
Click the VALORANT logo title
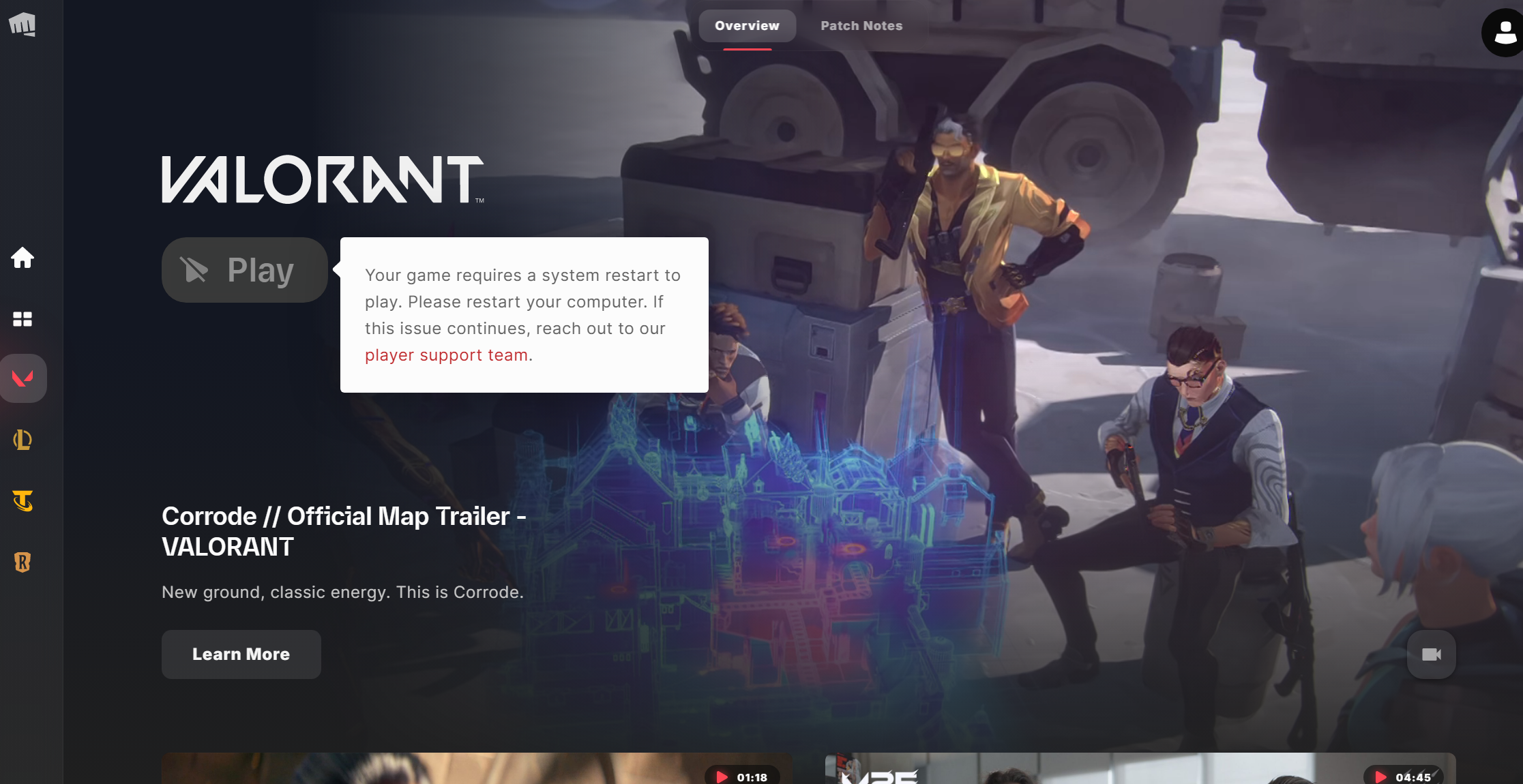pyautogui.click(x=323, y=179)
